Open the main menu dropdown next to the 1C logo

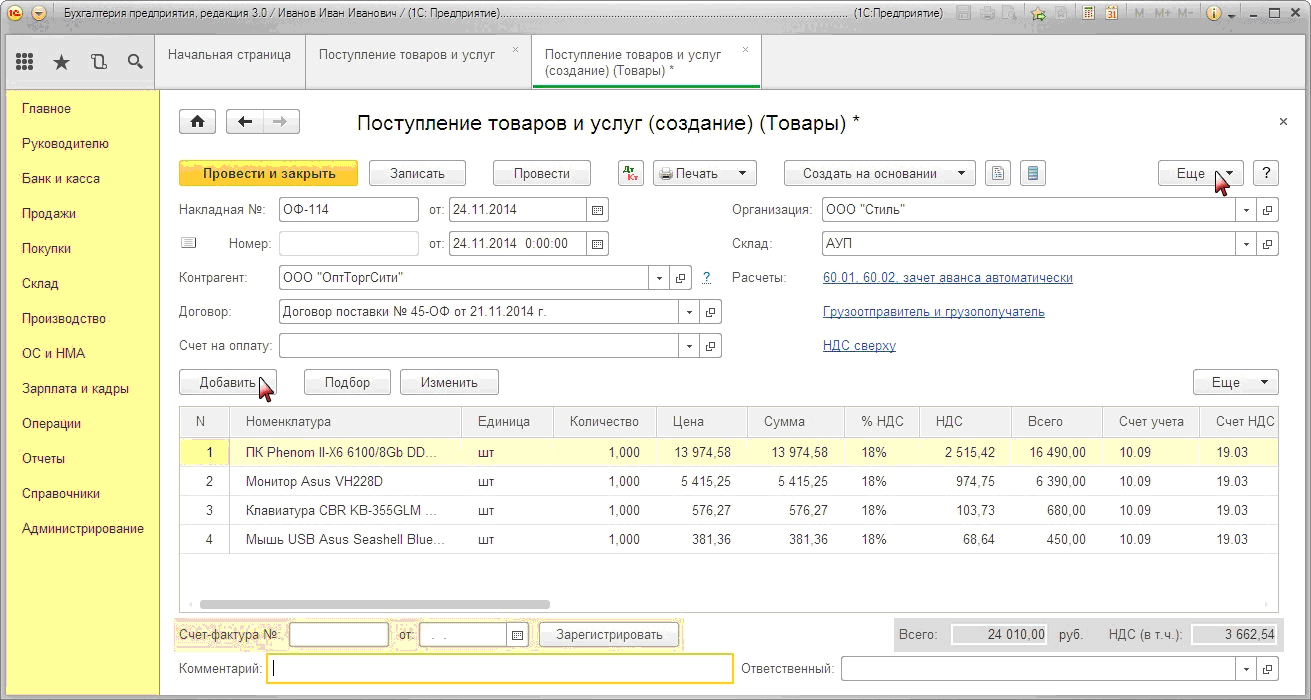pos(38,14)
